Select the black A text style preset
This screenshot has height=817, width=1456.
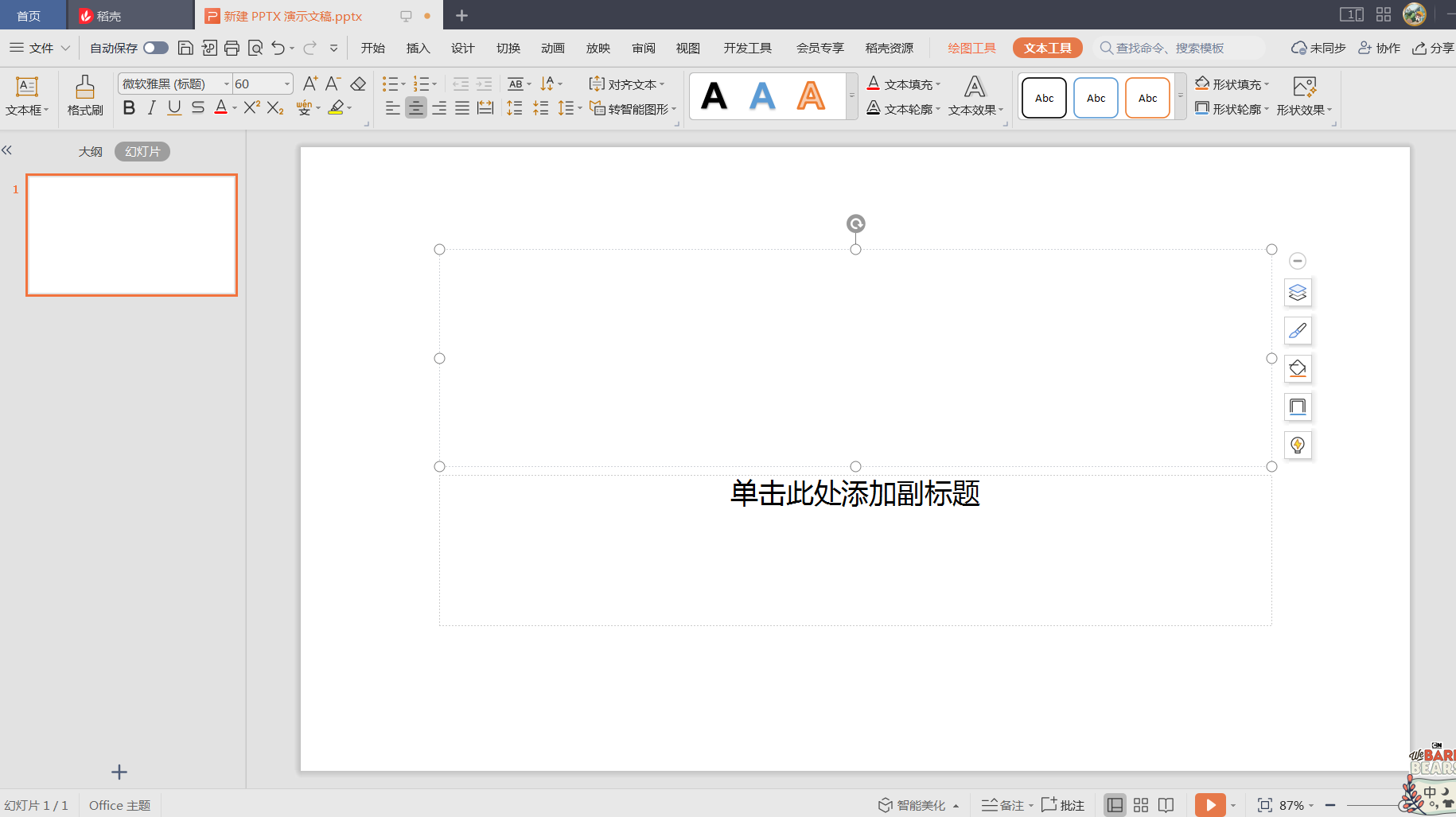point(714,96)
